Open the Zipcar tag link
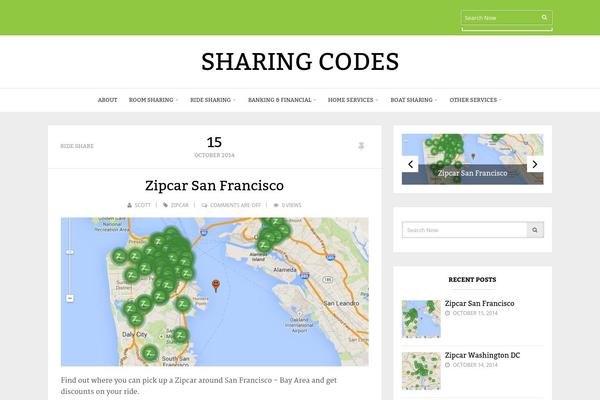Viewport: 600px width, 400px height. point(179,205)
